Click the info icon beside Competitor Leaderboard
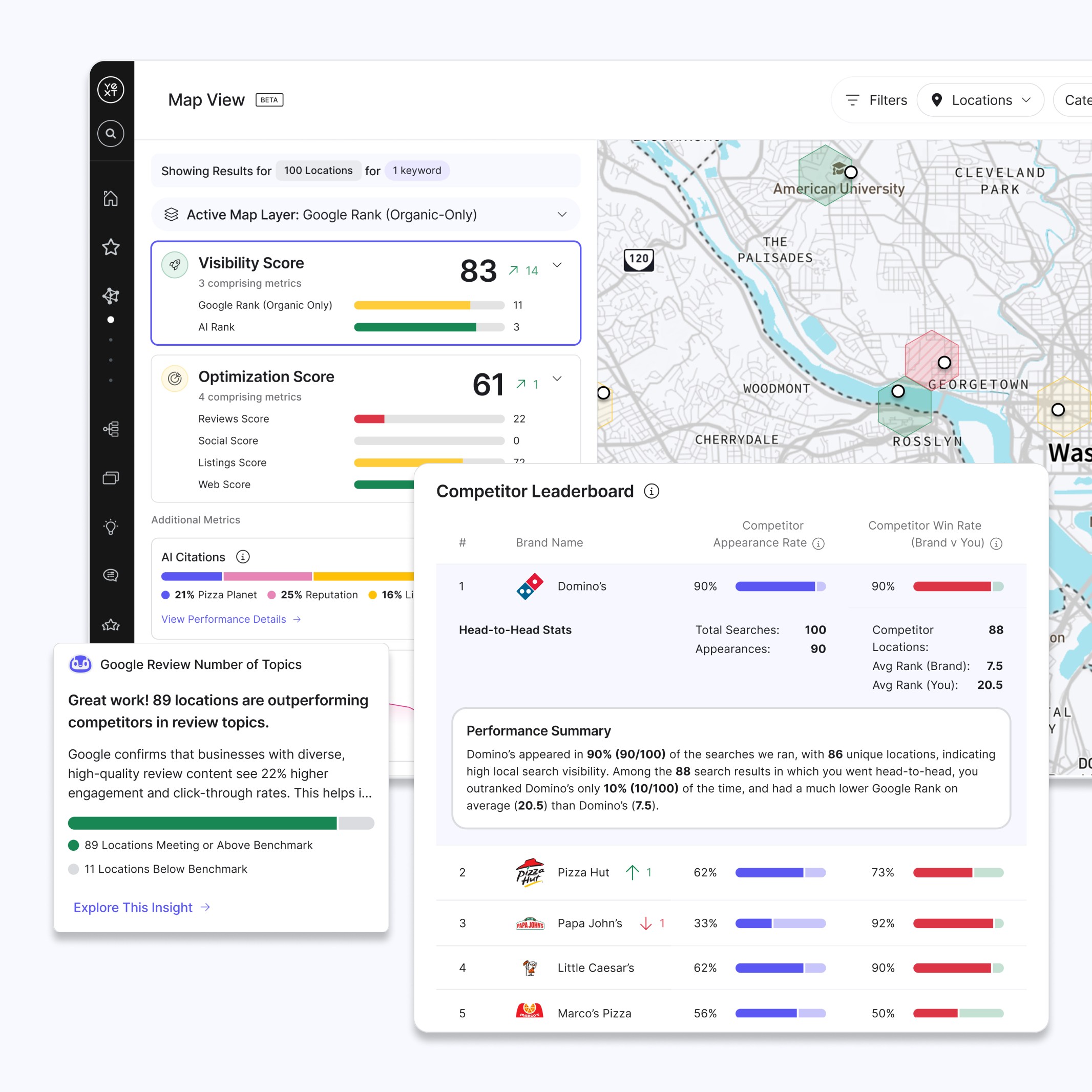The width and height of the screenshot is (1092, 1092). tap(651, 491)
